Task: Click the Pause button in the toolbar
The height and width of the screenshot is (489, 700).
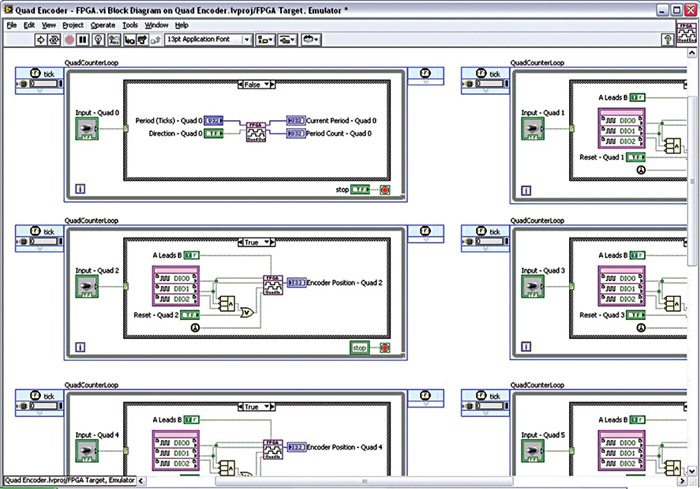Action: (83, 40)
